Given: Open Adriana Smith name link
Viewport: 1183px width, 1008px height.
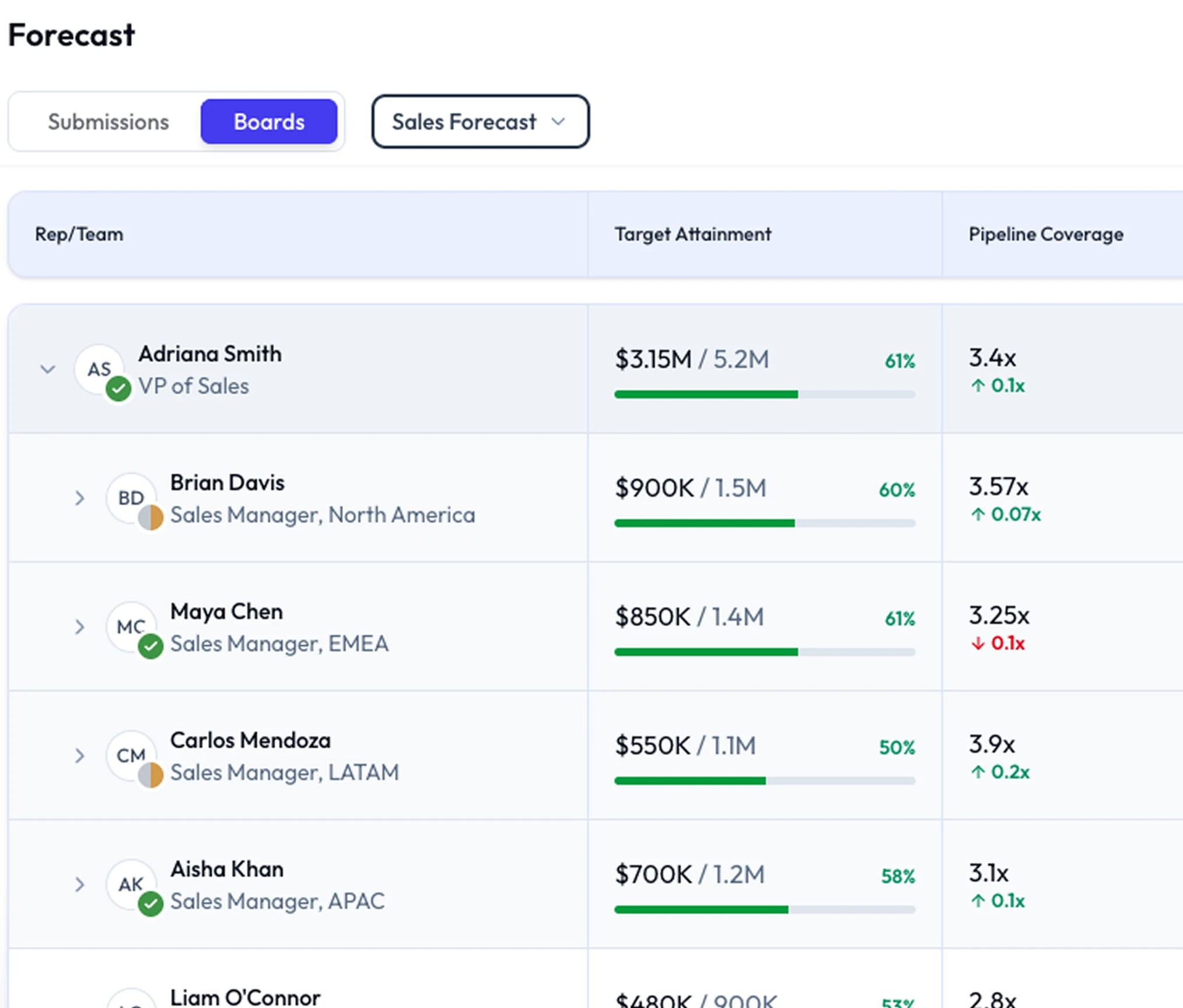Looking at the screenshot, I should click(210, 354).
